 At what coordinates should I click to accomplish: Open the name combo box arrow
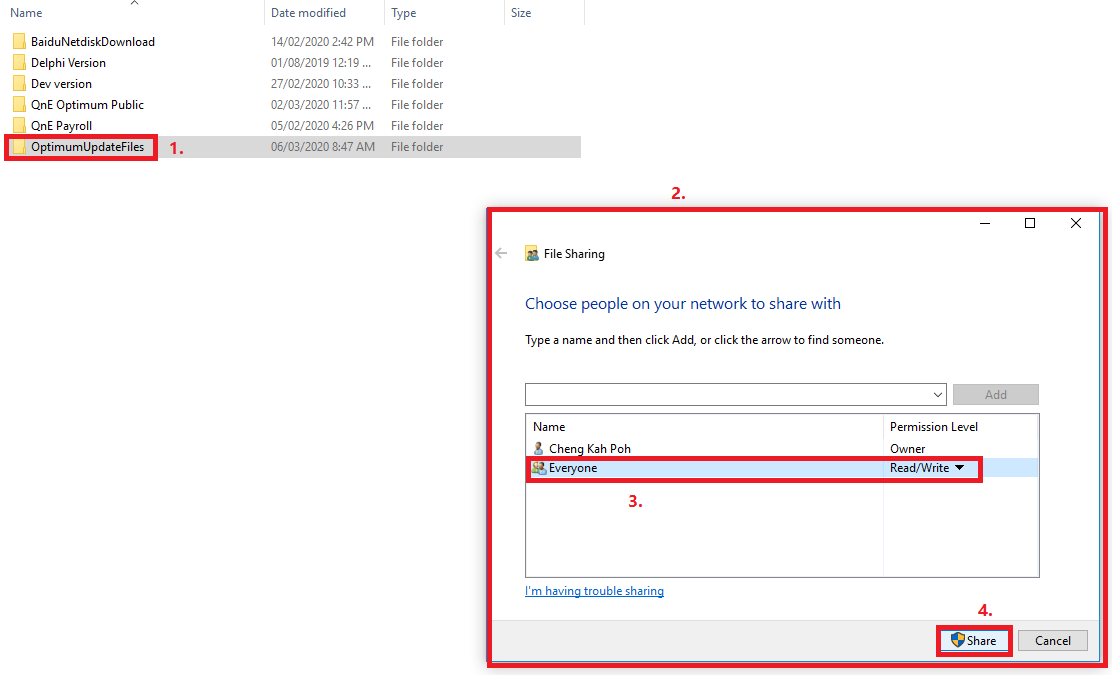pyautogui.click(x=938, y=395)
